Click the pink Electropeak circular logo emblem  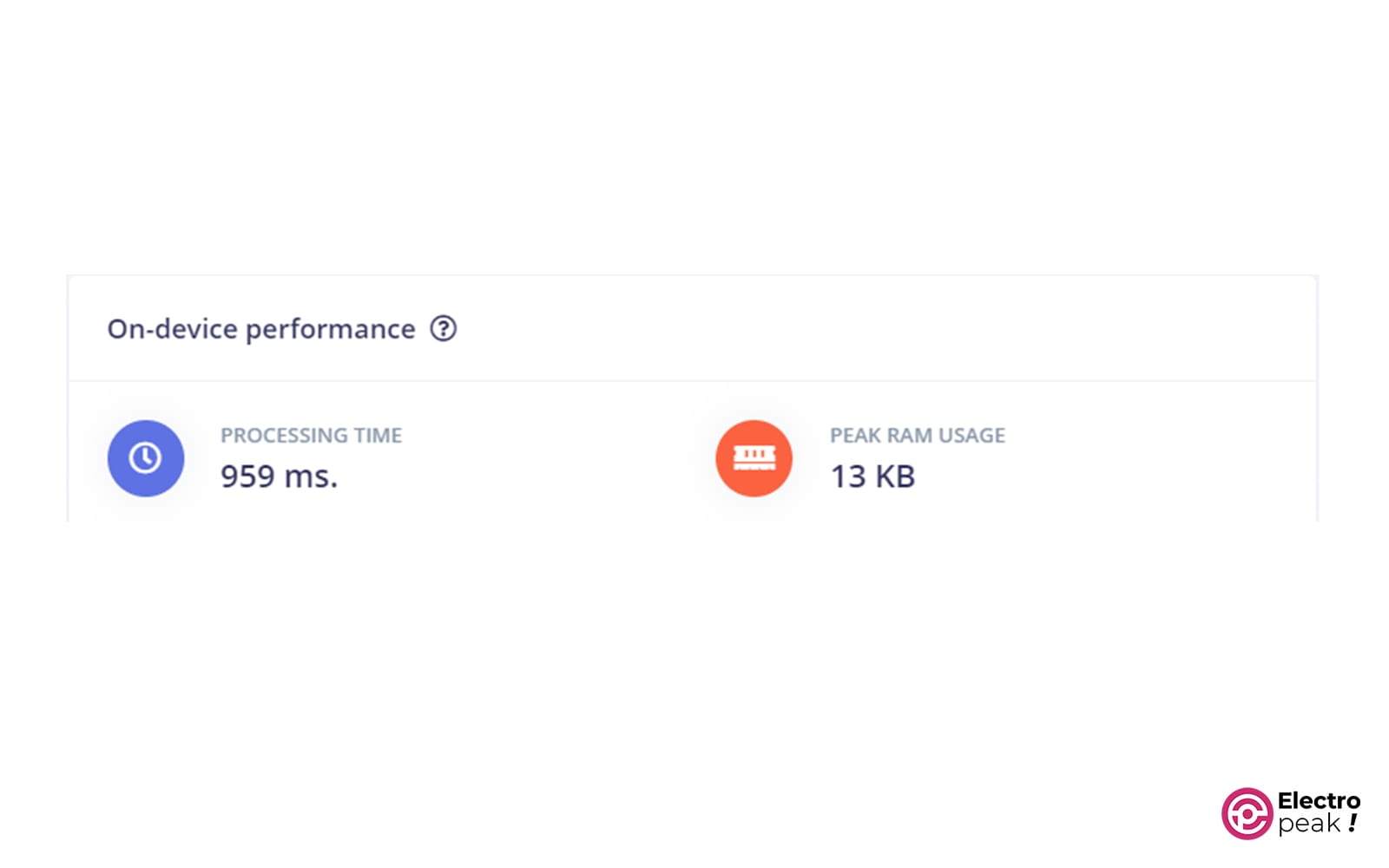tap(1247, 814)
